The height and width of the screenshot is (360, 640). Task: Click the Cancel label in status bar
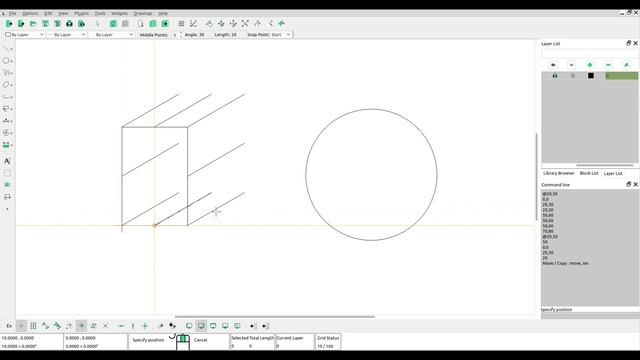(x=200, y=340)
